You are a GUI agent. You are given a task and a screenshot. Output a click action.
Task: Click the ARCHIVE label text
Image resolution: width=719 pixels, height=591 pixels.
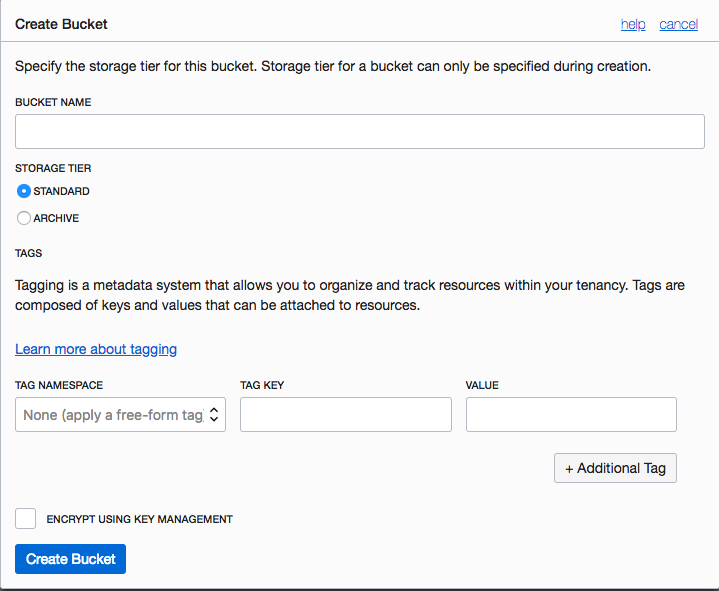[x=56, y=218]
